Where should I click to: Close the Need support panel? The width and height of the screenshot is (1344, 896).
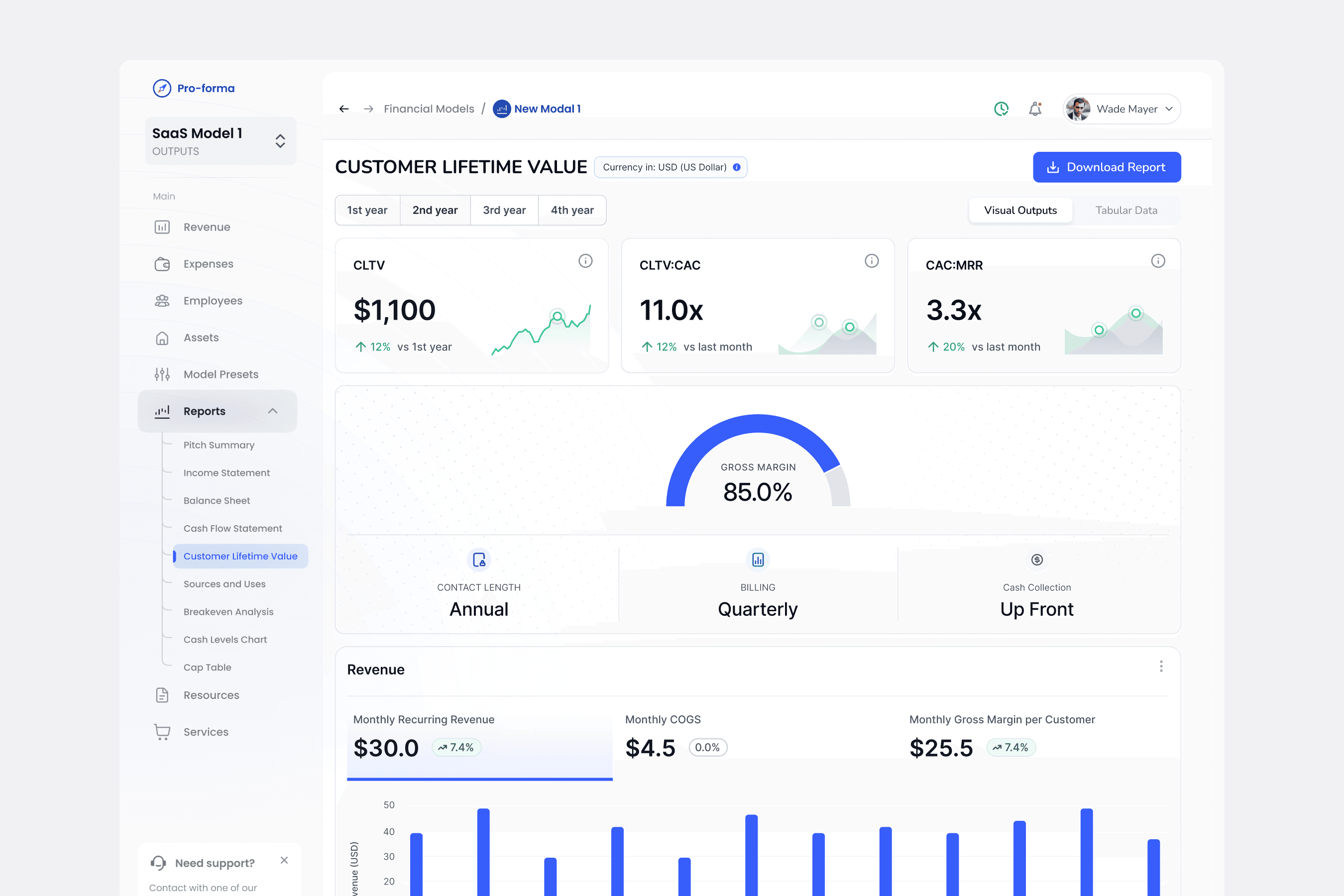[x=284, y=860]
